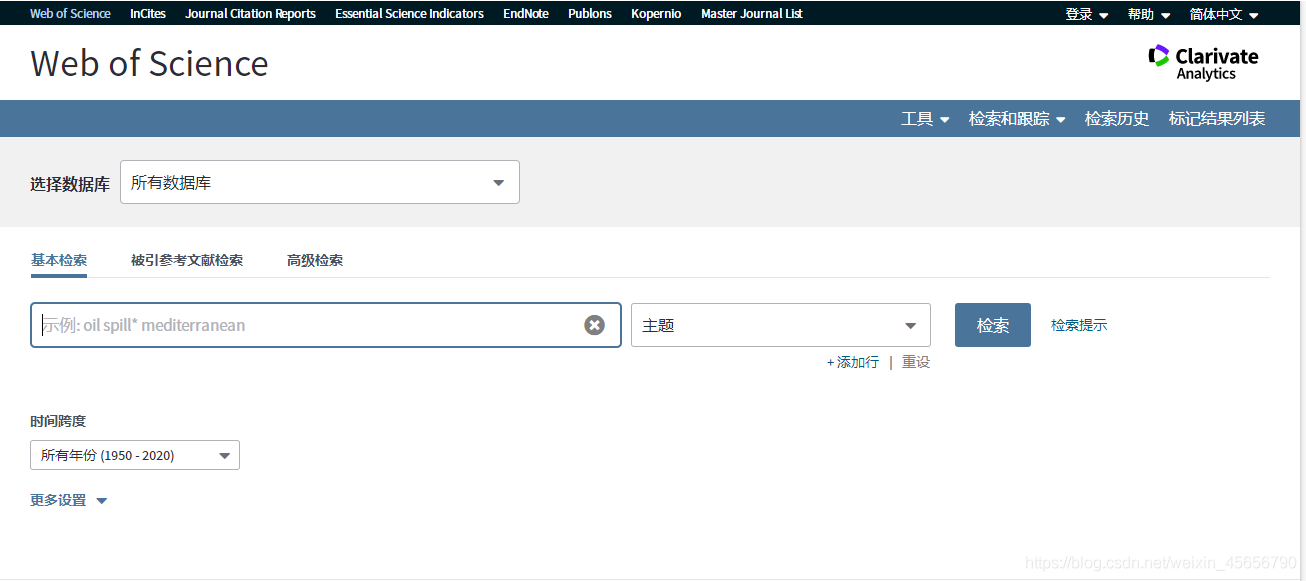Go to Publons
This screenshot has width=1306, height=581.
590,14
